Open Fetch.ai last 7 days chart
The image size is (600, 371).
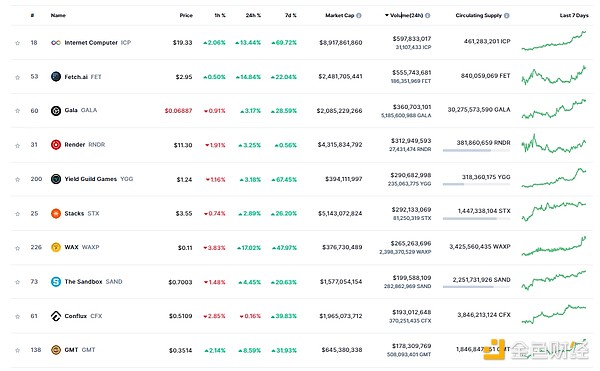[554, 76]
